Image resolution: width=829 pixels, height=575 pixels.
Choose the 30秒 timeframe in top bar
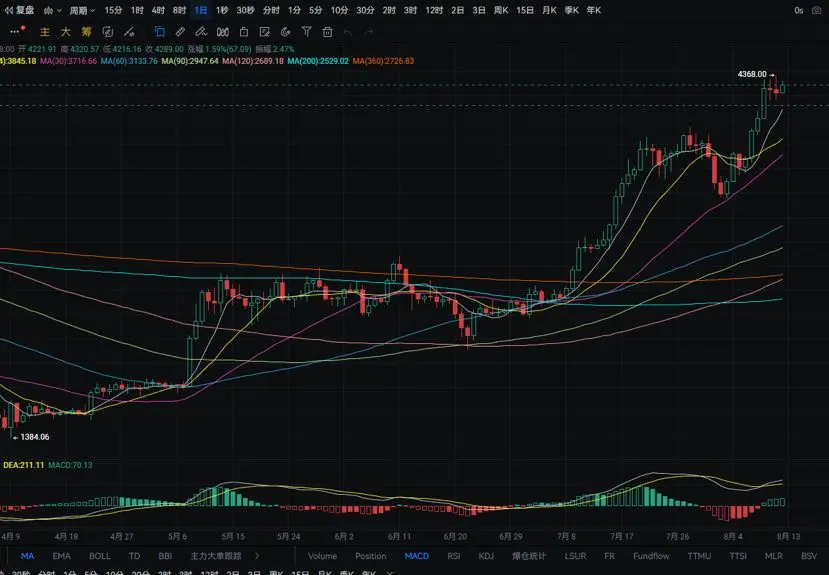point(245,11)
